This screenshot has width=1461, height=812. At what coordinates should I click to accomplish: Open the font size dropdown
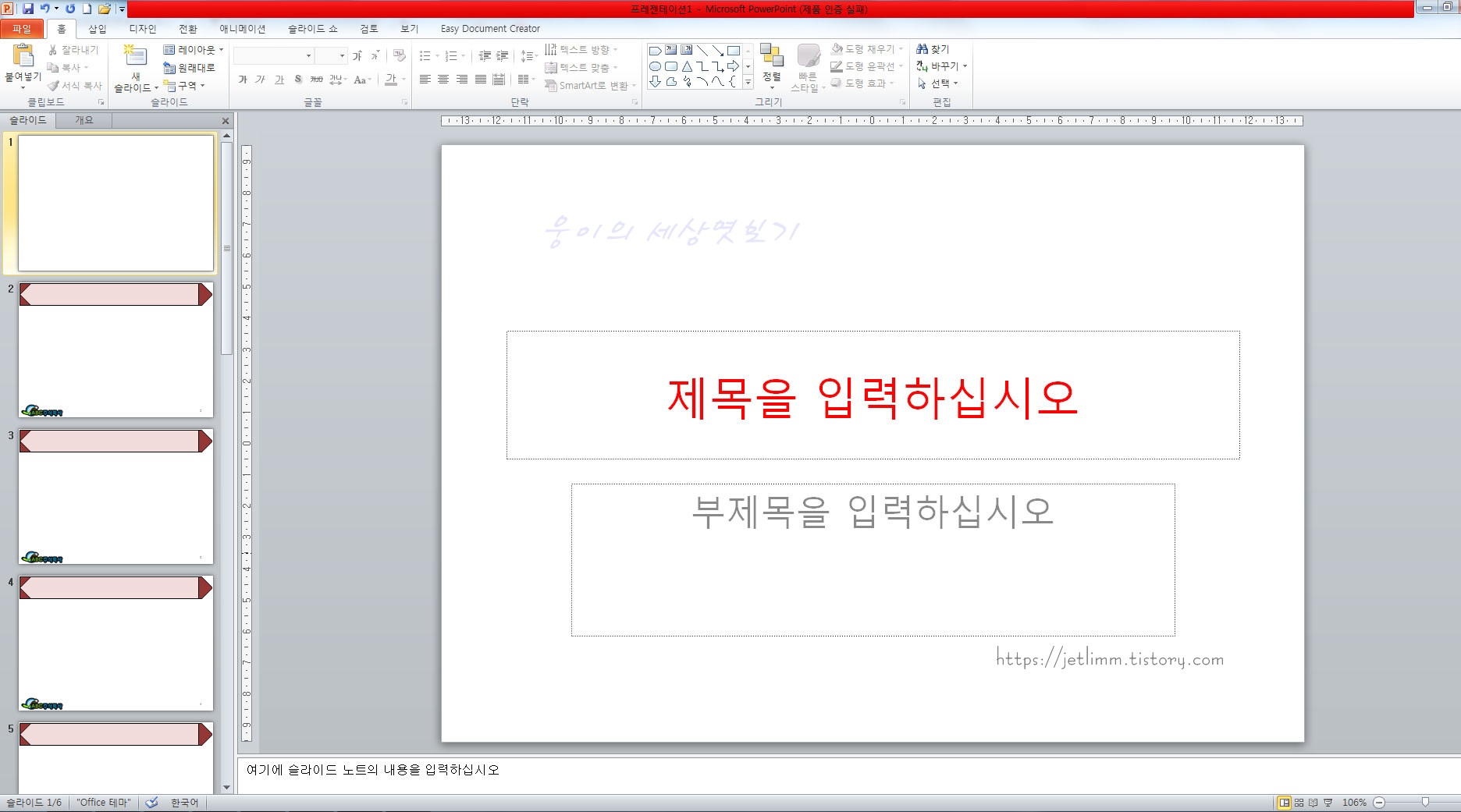point(342,55)
